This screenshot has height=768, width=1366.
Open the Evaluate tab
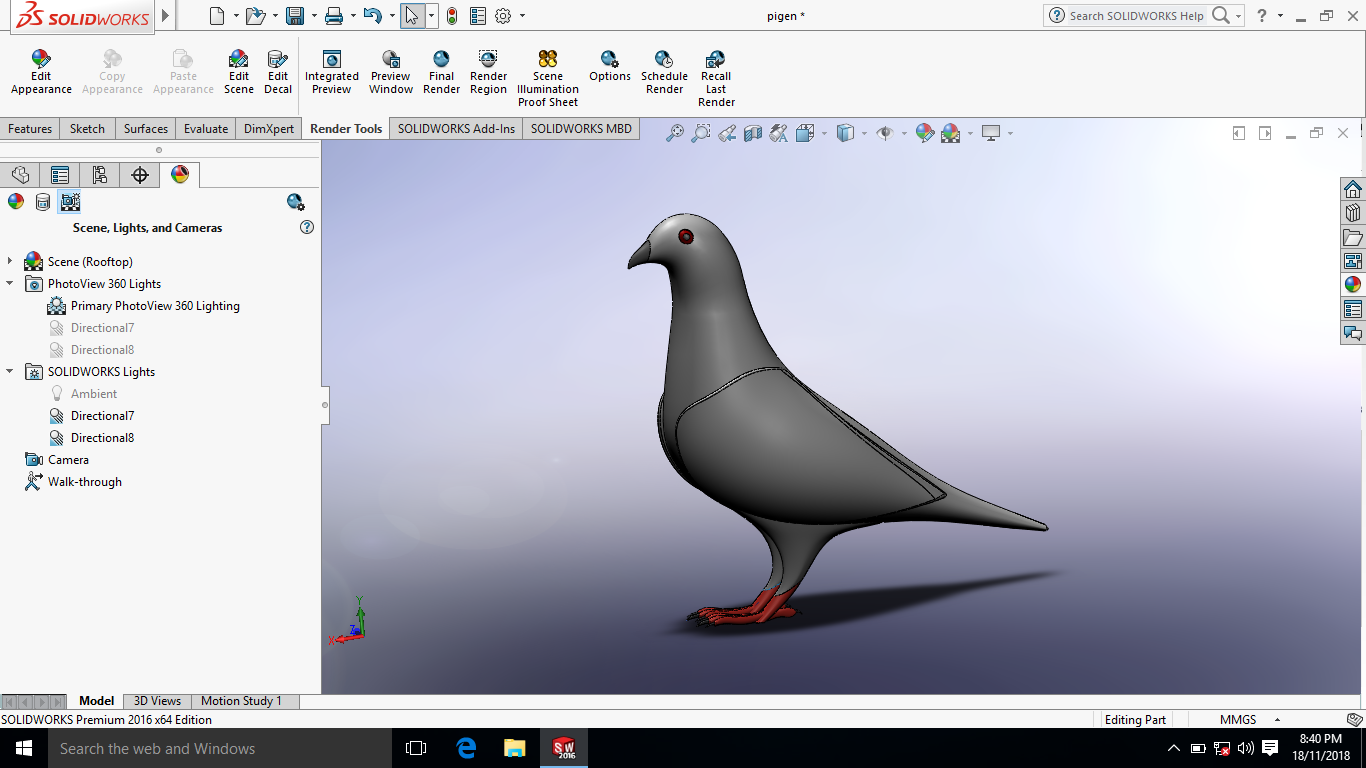(x=206, y=129)
